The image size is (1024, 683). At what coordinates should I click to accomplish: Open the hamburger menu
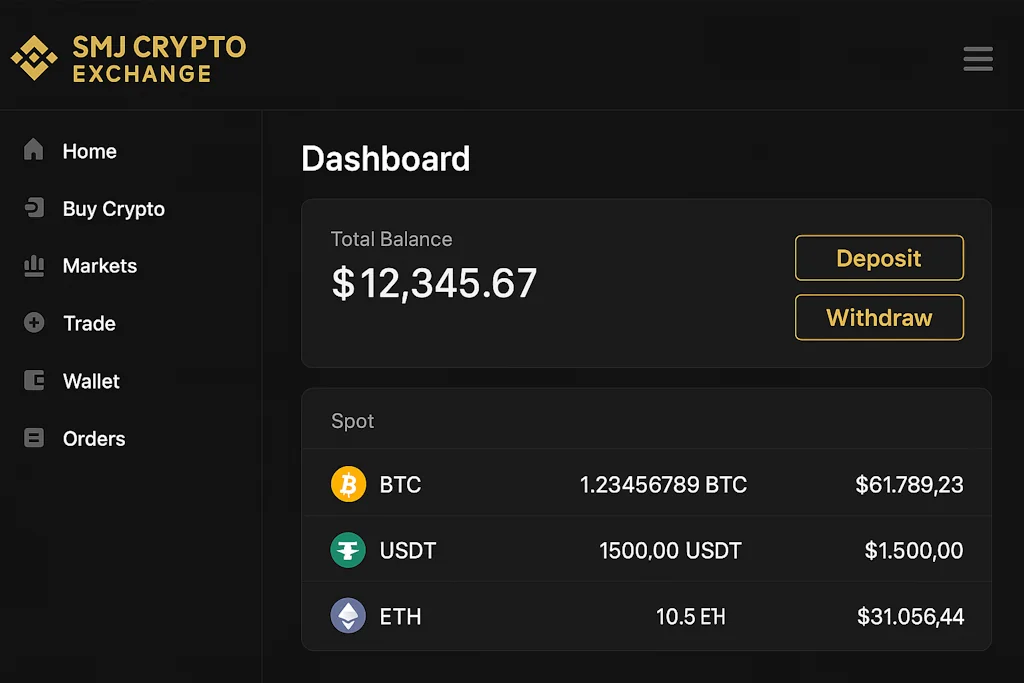[x=977, y=59]
